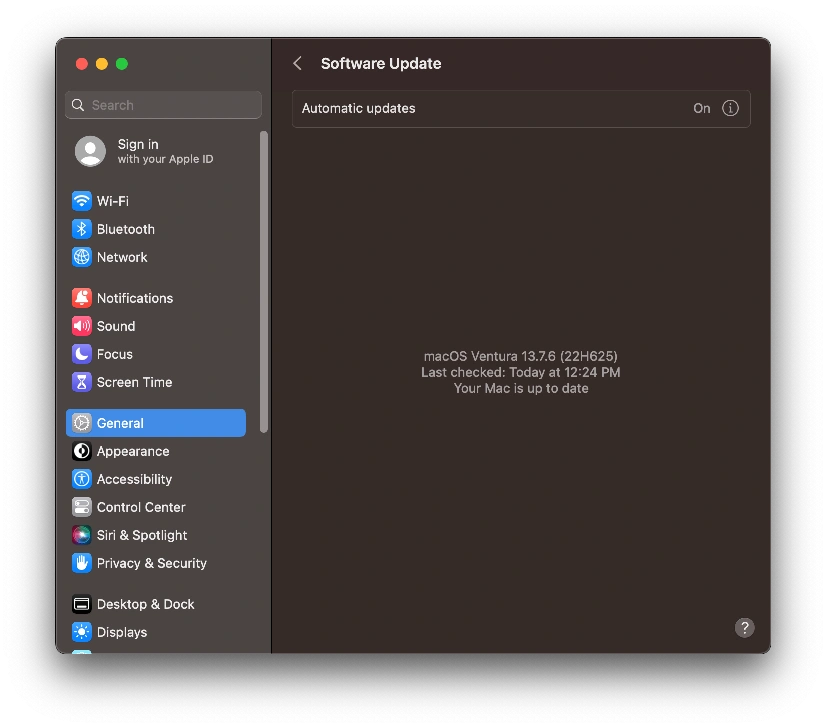This screenshot has width=827, height=728.
Task: Select General in the sidebar
Action: point(155,423)
